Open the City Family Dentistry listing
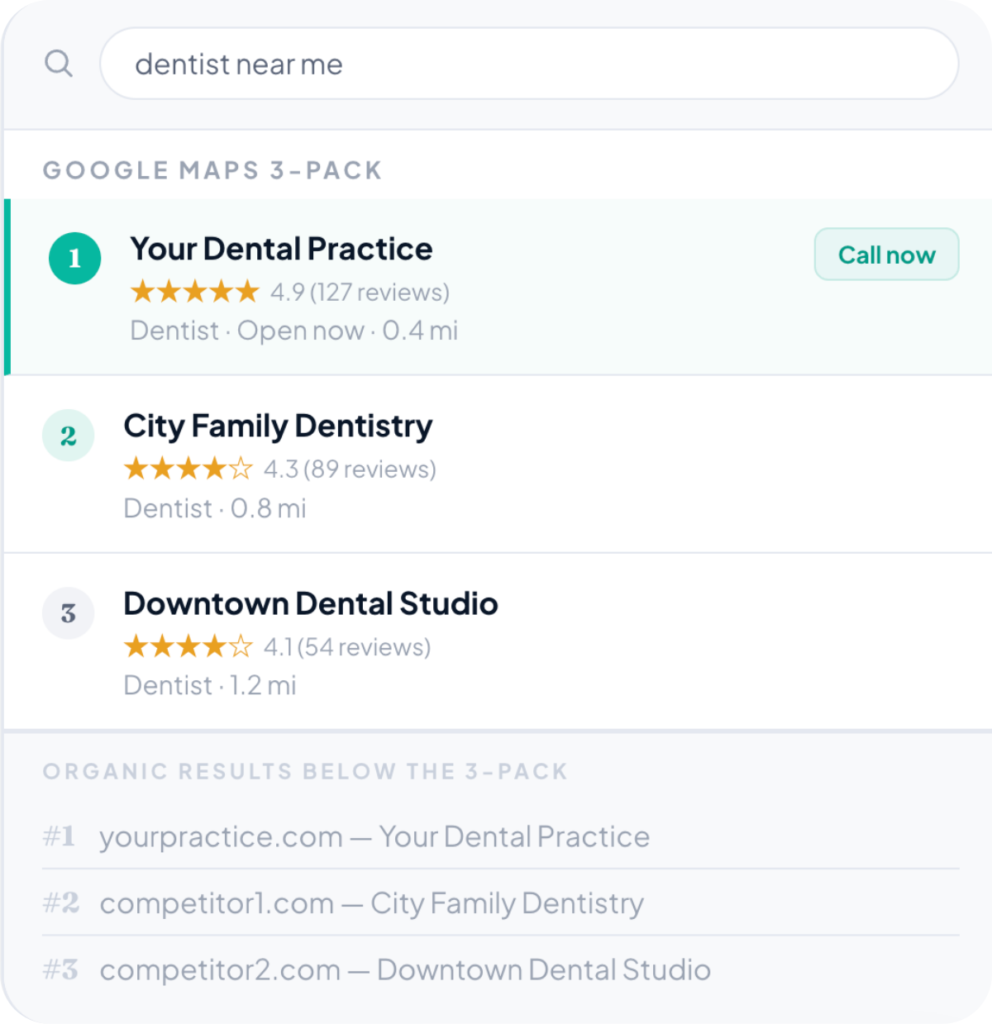Image resolution: width=992 pixels, height=1024 pixels. click(x=278, y=426)
